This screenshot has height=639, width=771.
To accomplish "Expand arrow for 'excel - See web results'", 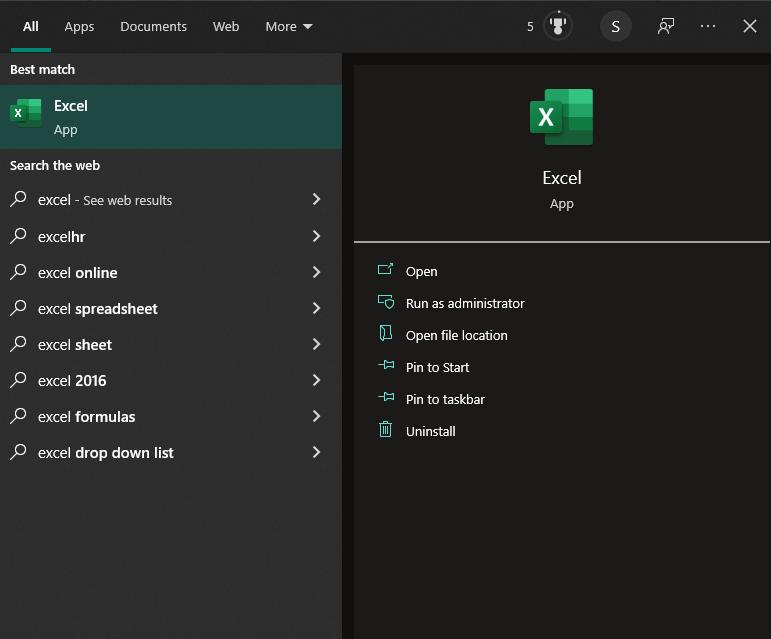I will [317, 199].
